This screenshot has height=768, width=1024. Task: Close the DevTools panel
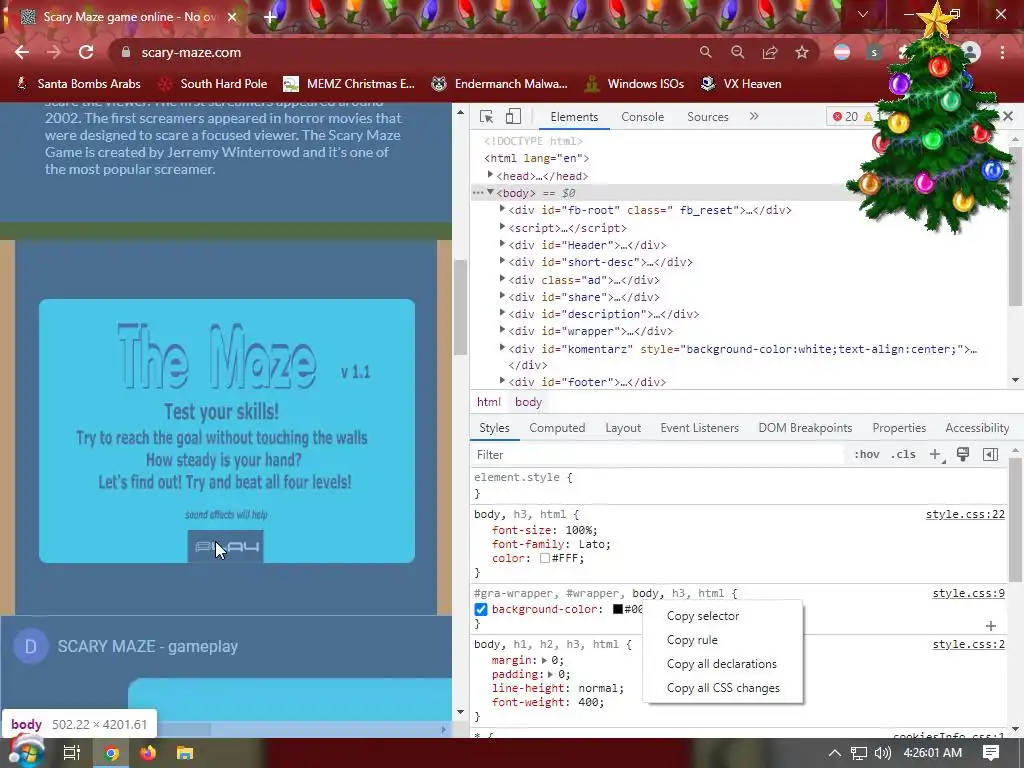click(x=1008, y=116)
